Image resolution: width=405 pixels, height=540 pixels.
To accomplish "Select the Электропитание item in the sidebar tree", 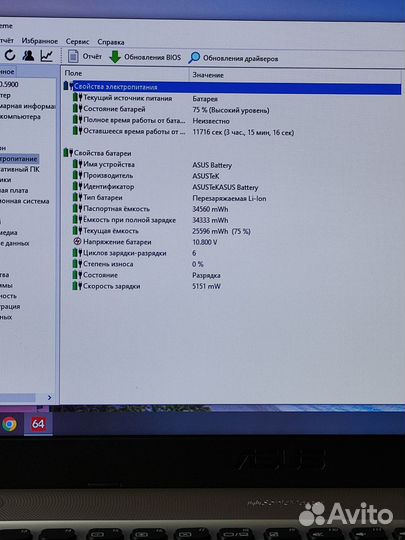I will click(19, 159).
